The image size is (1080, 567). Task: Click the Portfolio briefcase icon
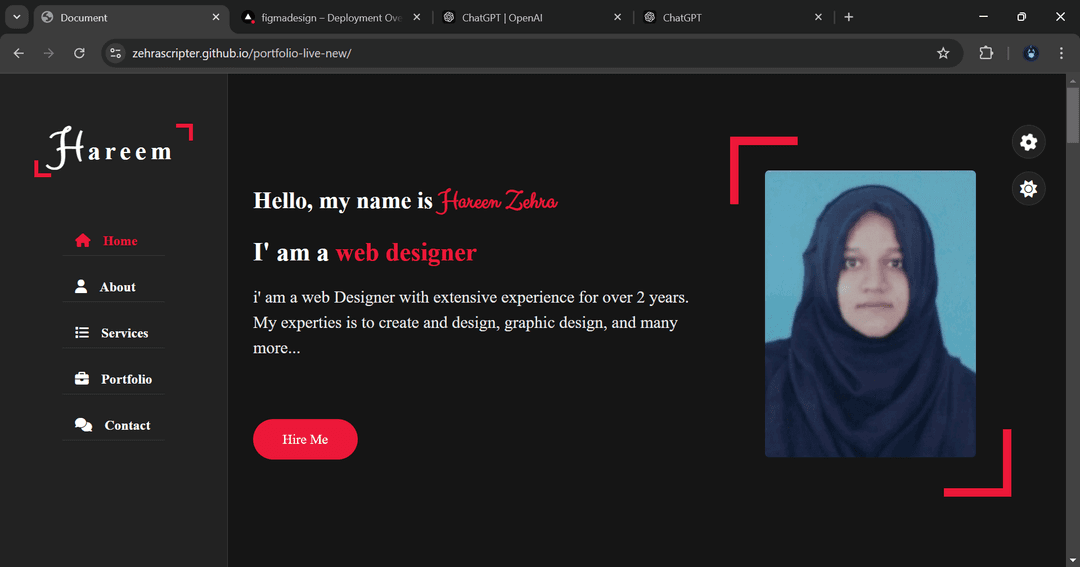[x=82, y=379]
